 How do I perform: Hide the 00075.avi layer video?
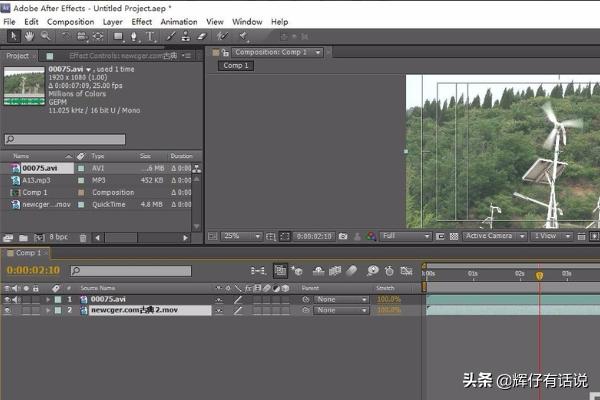pos(7,299)
